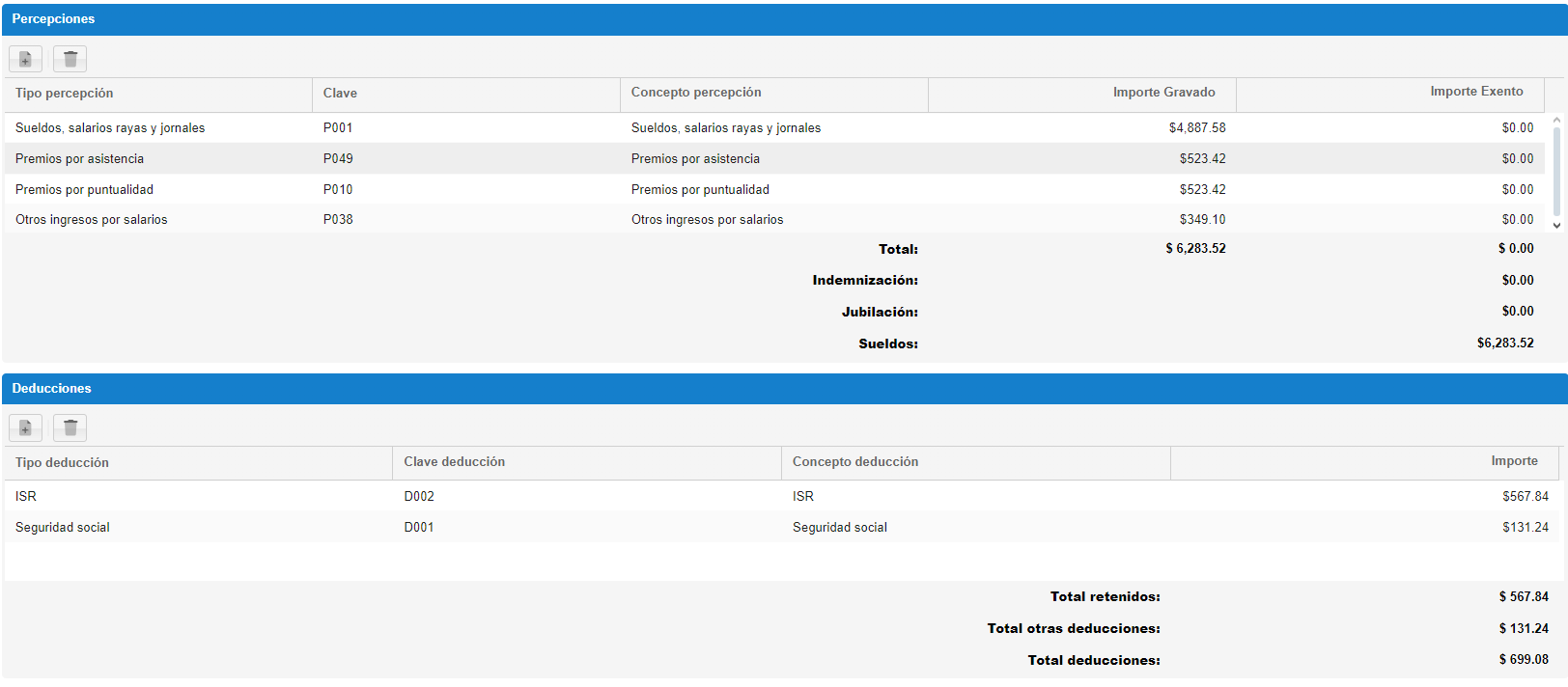Click the trash icon in Deducciones toolbar

(x=70, y=428)
